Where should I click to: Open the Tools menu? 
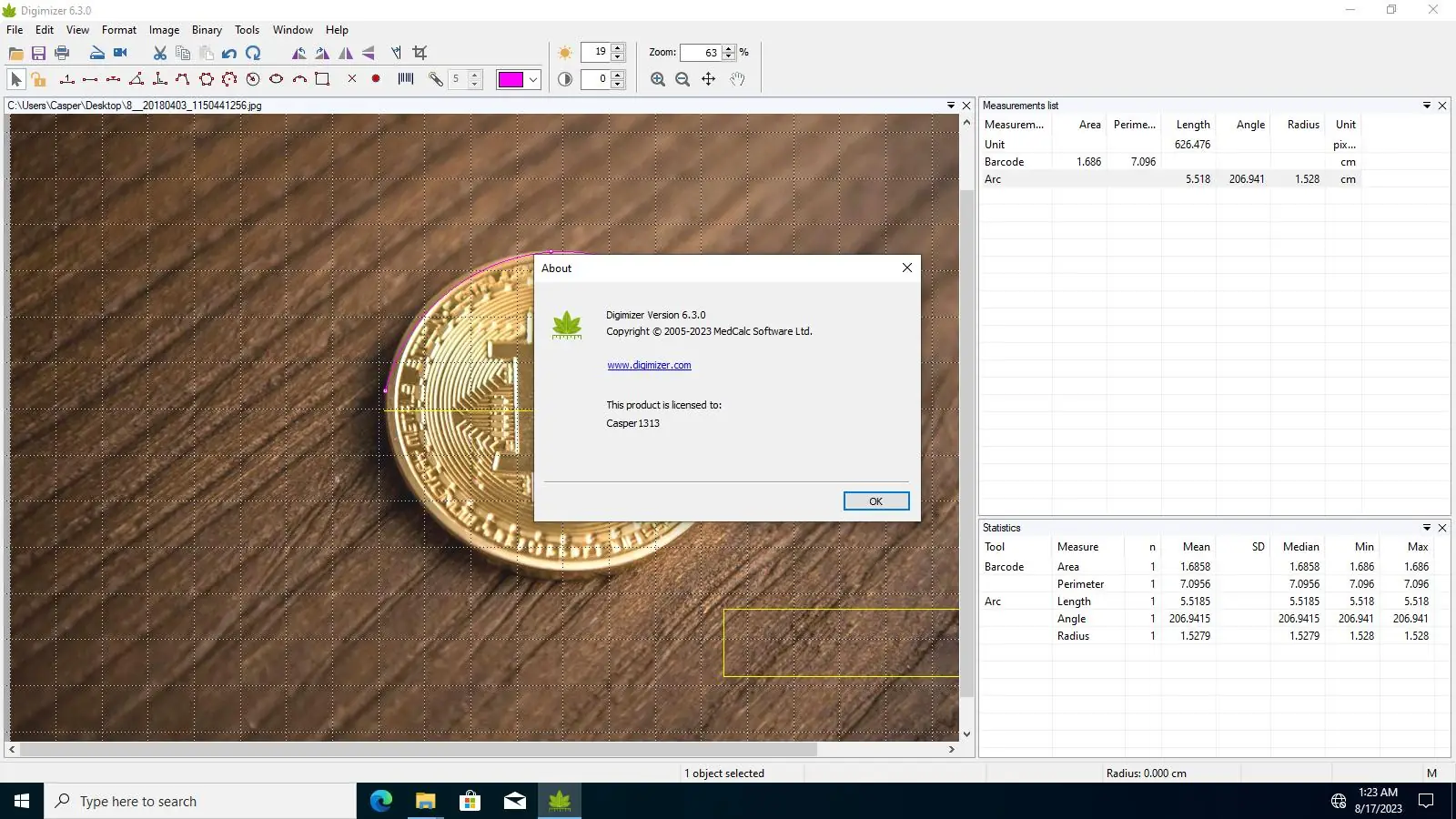(x=247, y=30)
